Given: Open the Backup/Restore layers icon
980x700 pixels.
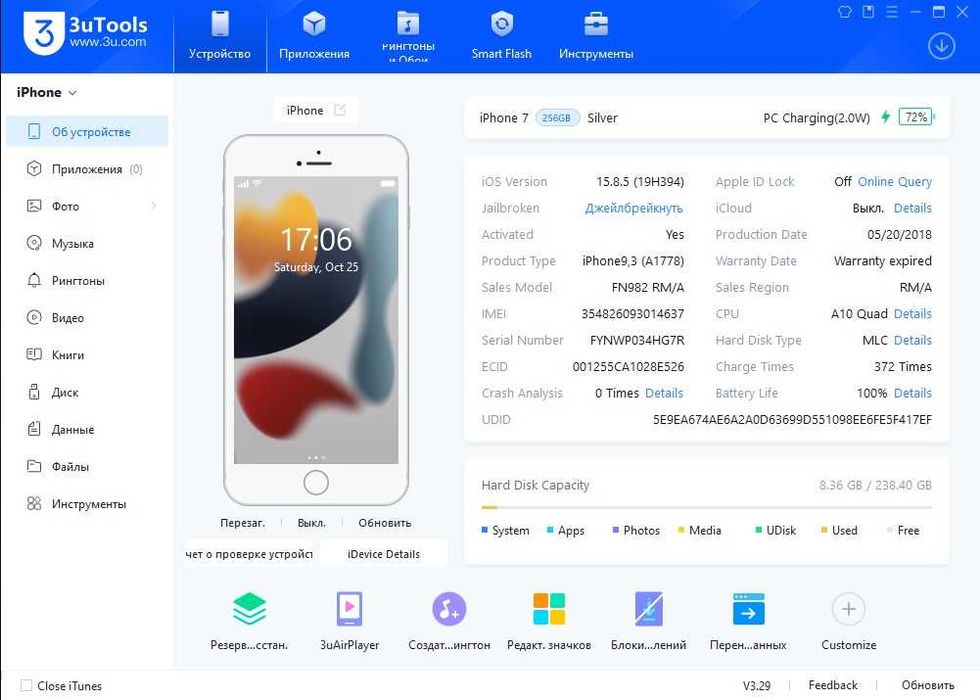Looking at the screenshot, I should (249, 609).
